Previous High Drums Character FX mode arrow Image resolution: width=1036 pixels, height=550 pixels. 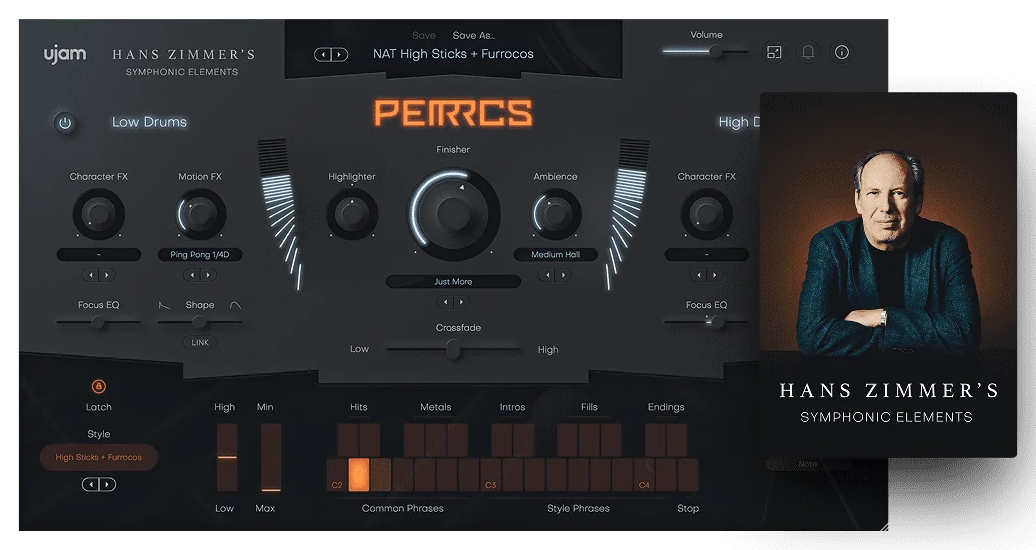coord(698,275)
